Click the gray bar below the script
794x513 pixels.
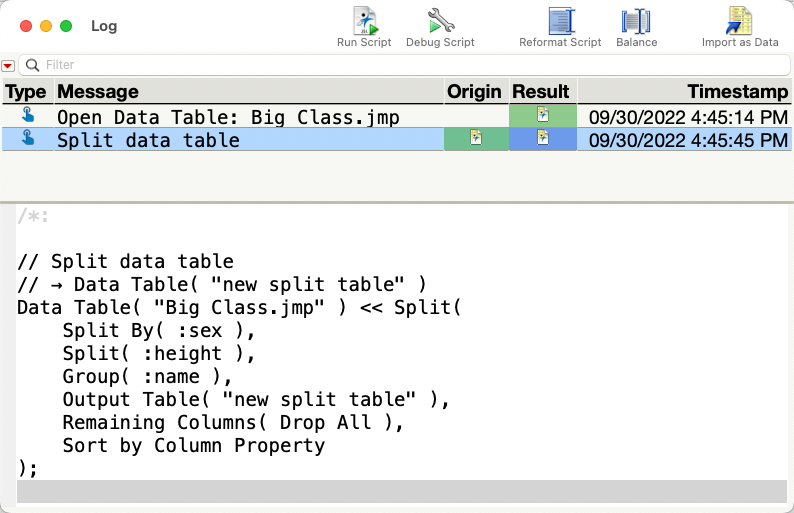(x=401, y=490)
